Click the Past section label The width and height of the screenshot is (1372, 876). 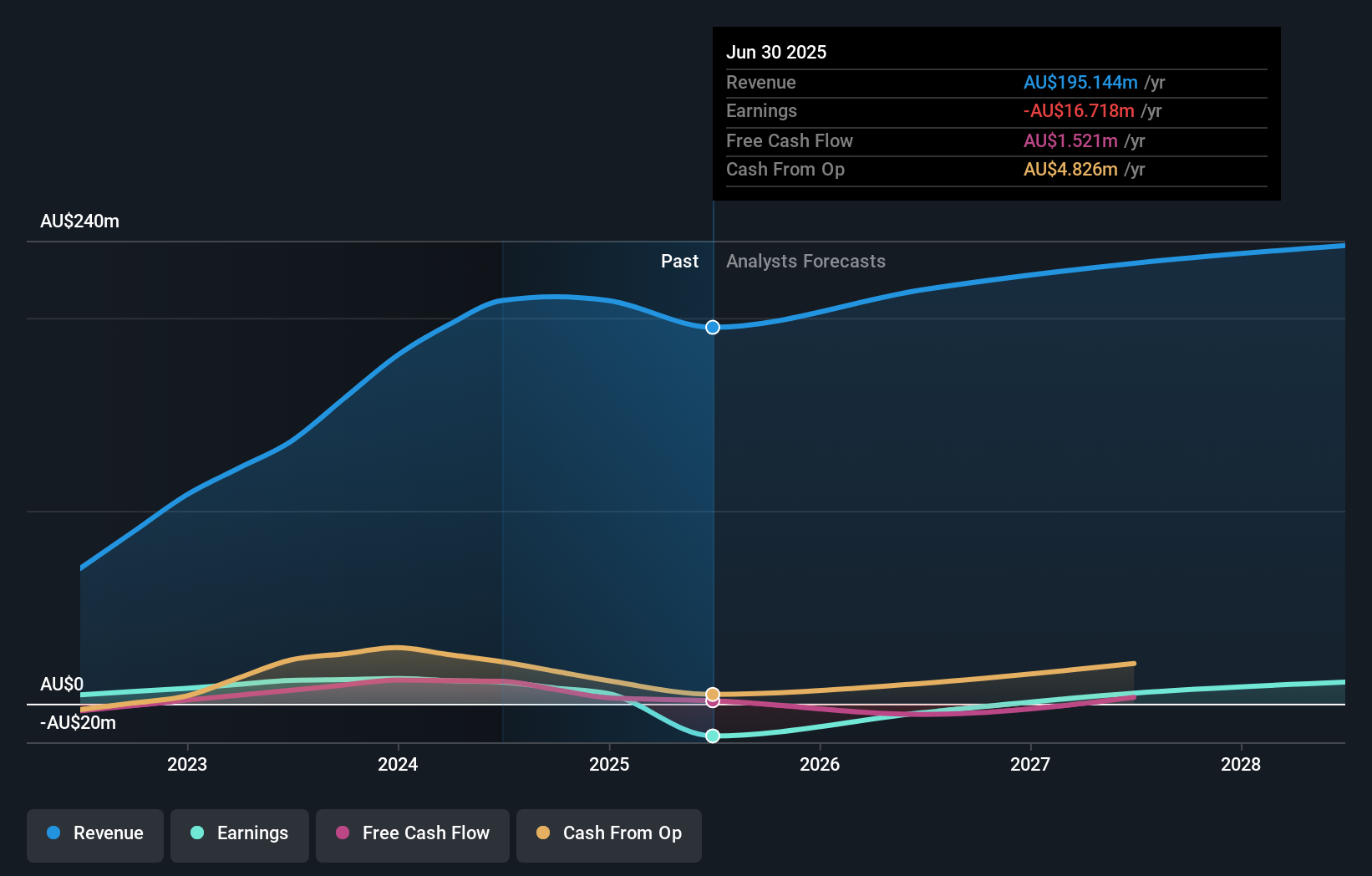coord(679,262)
